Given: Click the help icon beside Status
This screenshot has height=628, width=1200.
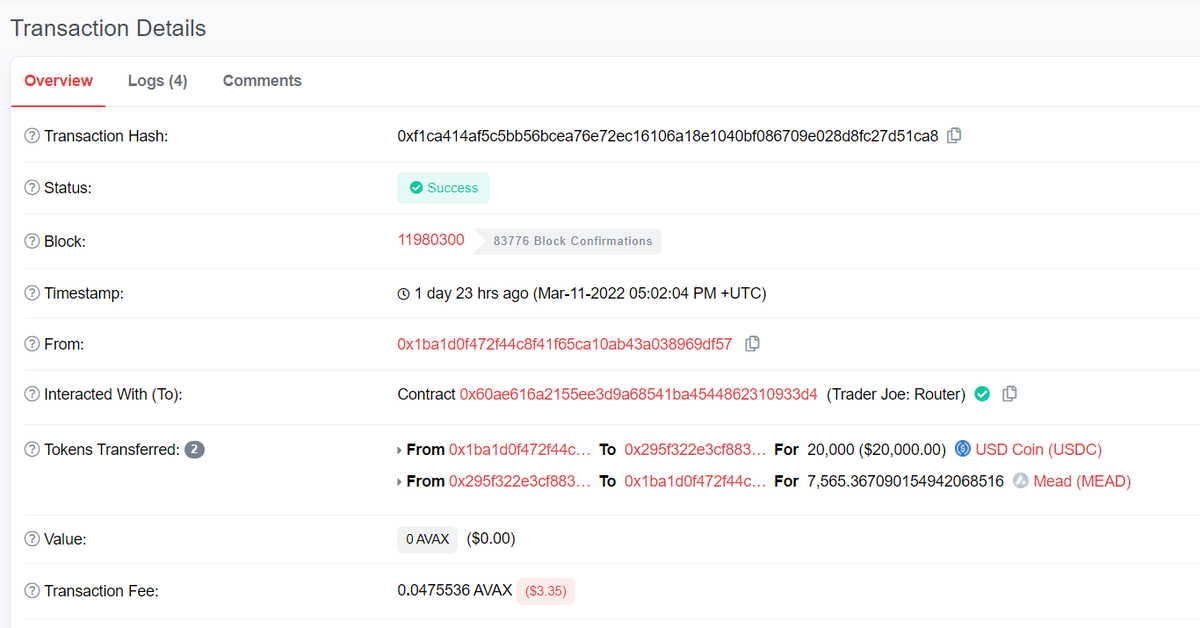Looking at the screenshot, I should point(32,188).
